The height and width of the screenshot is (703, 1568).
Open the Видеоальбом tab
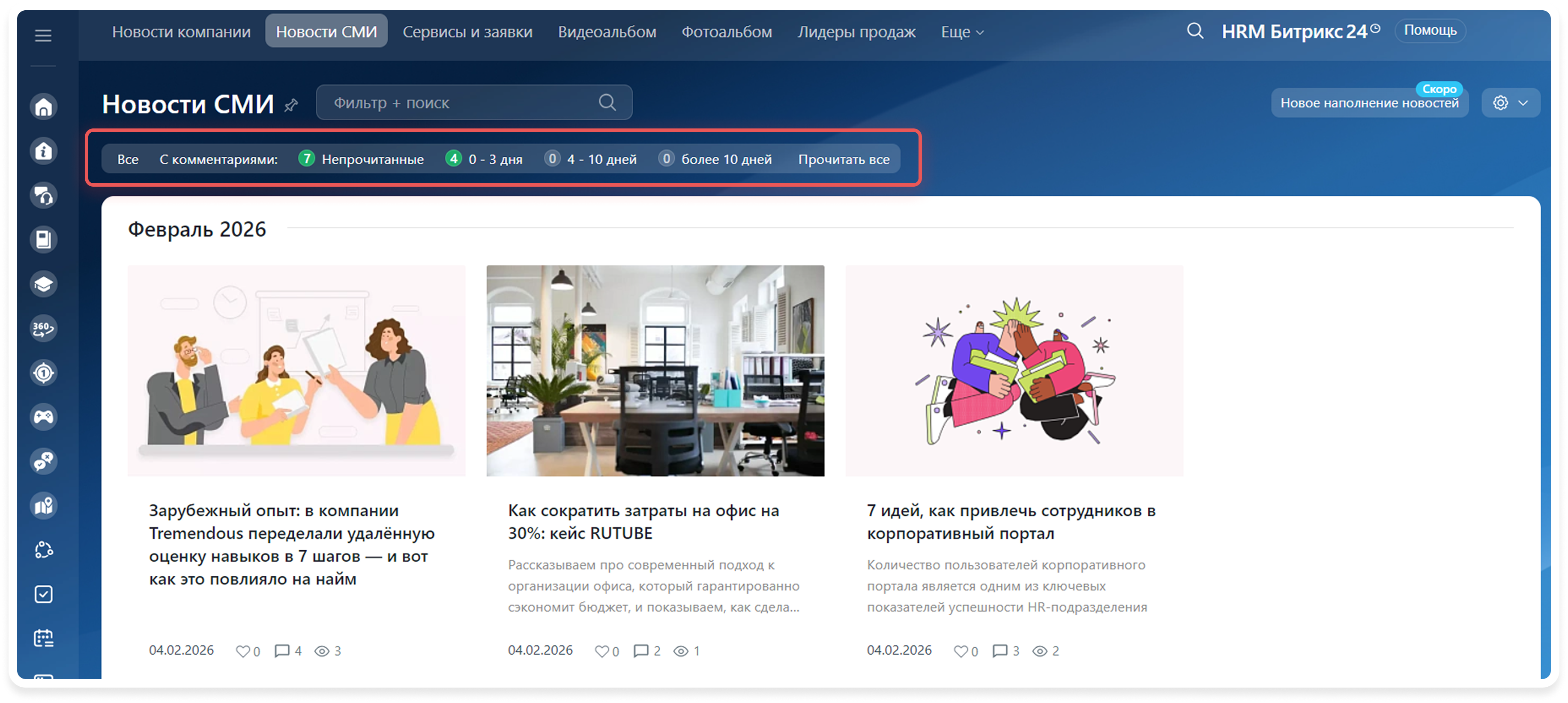click(x=607, y=32)
